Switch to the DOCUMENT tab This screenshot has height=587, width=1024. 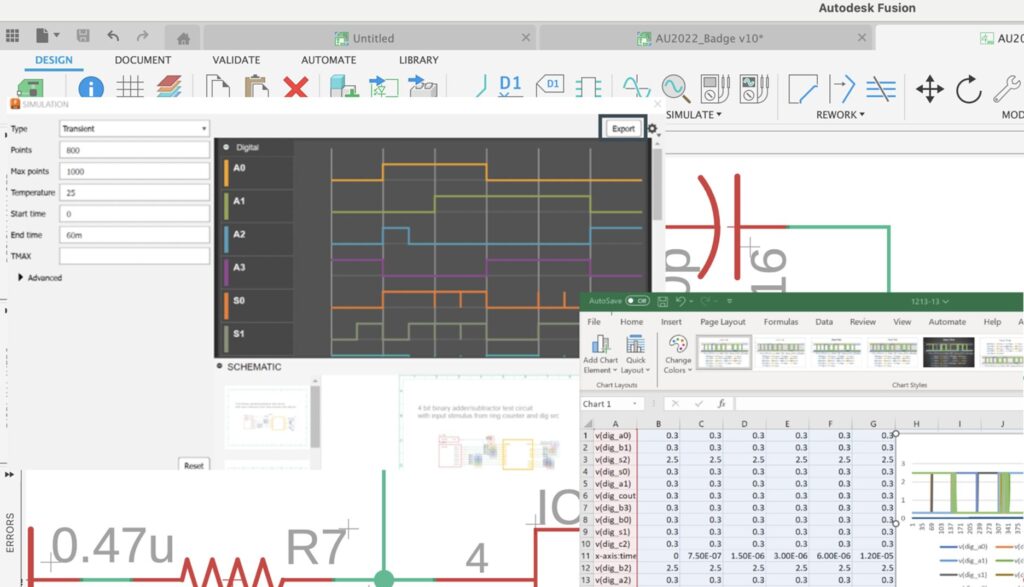142,59
